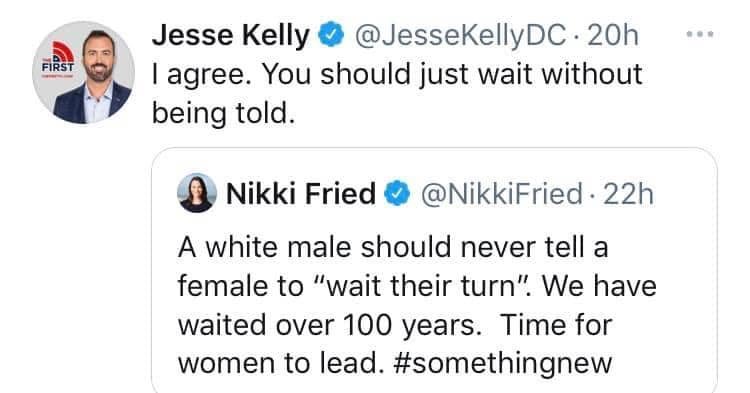Click the "being told." line of the tweet
This screenshot has width=750, height=393.
point(223,114)
